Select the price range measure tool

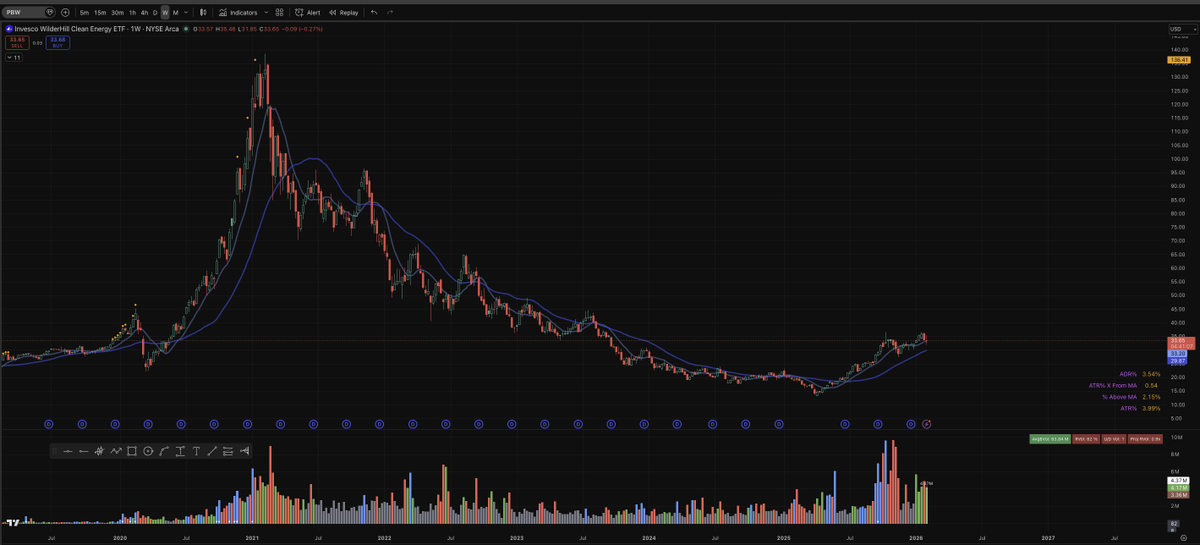180,451
